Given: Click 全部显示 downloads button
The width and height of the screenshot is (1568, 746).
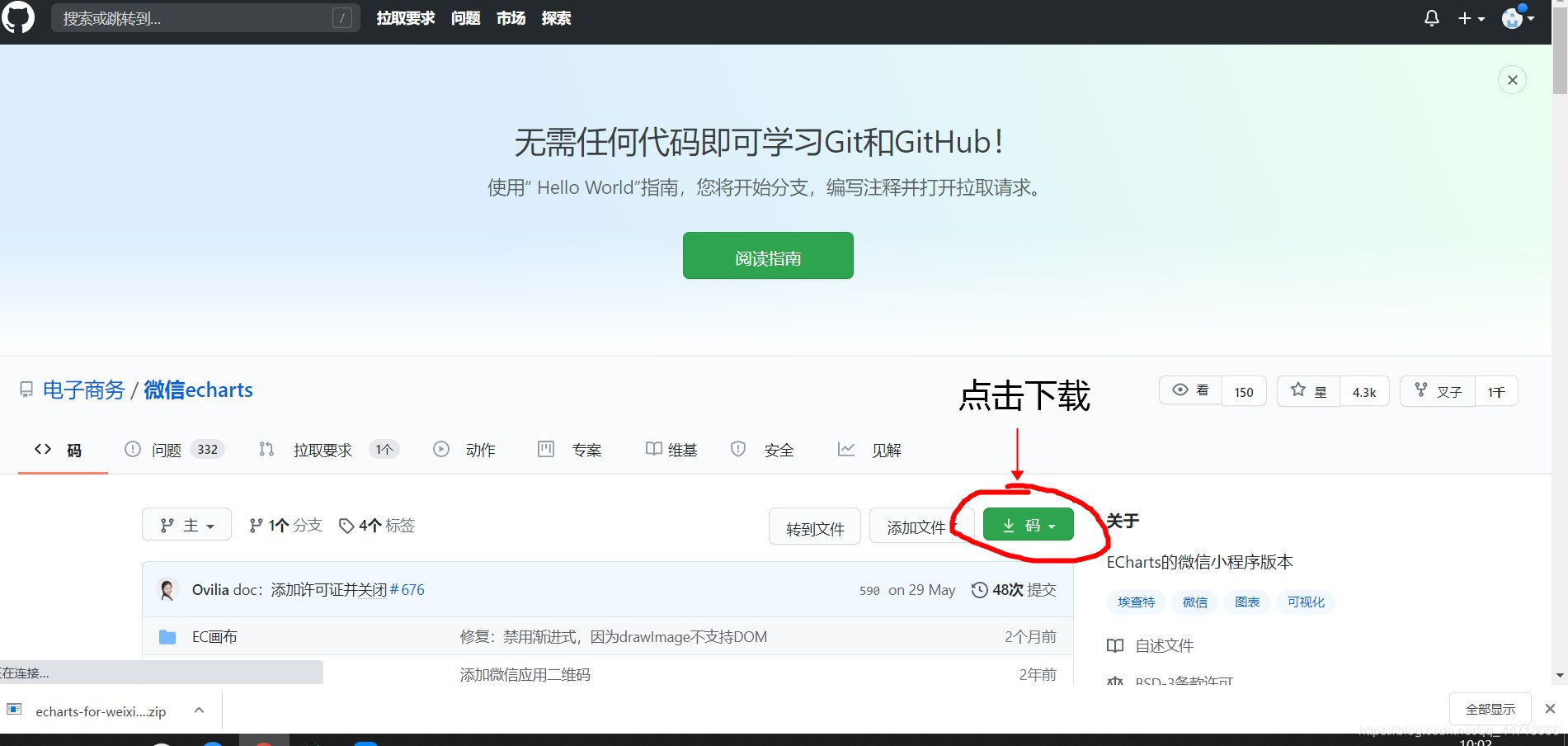Looking at the screenshot, I should (x=1490, y=709).
